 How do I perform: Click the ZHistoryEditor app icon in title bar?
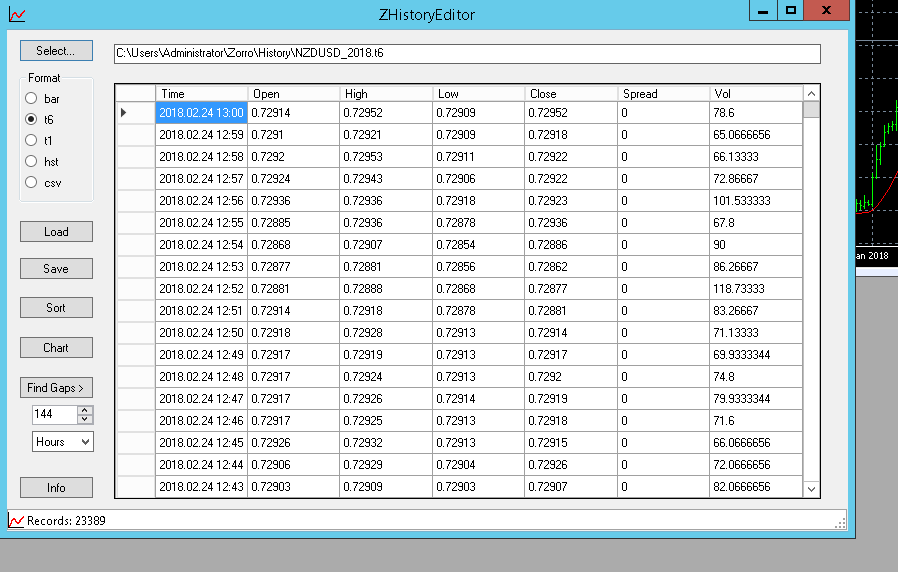click(17, 14)
